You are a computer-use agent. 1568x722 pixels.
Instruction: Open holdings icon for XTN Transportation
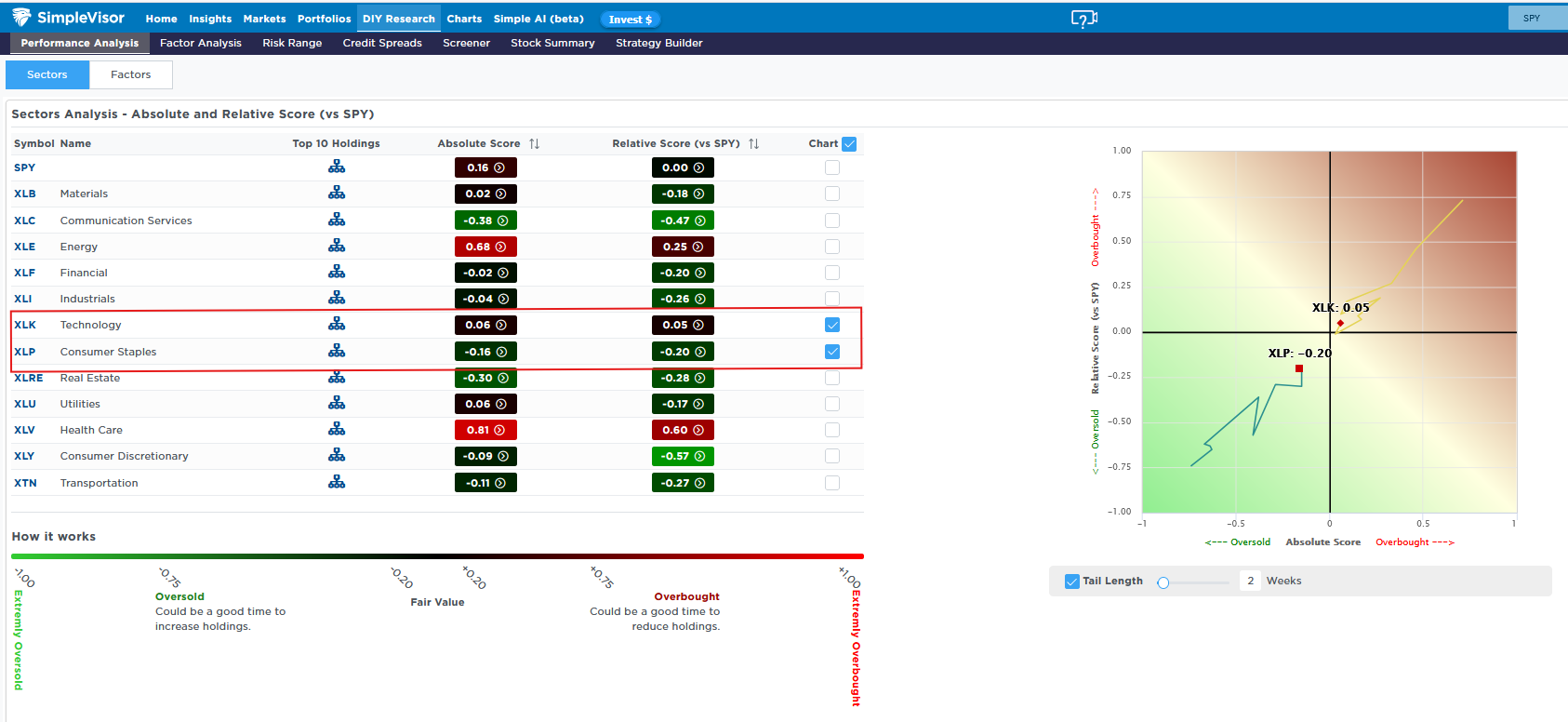337,482
